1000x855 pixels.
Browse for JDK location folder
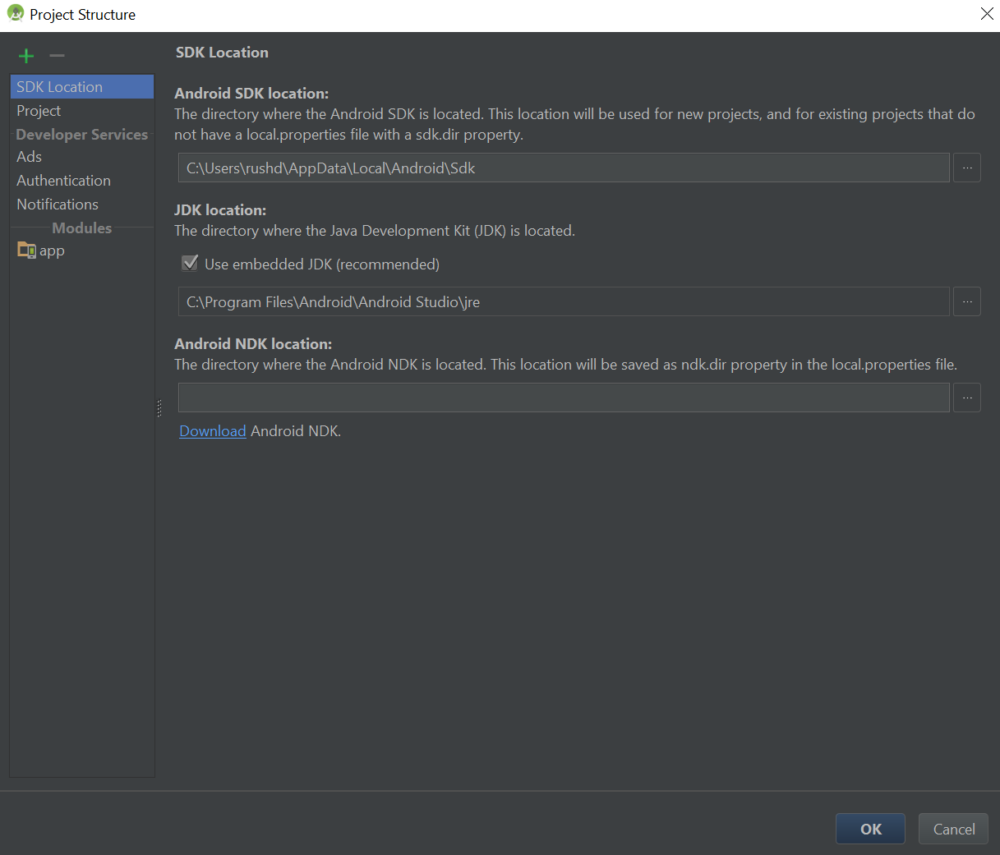pyautogui.click(x=966, y=301)
